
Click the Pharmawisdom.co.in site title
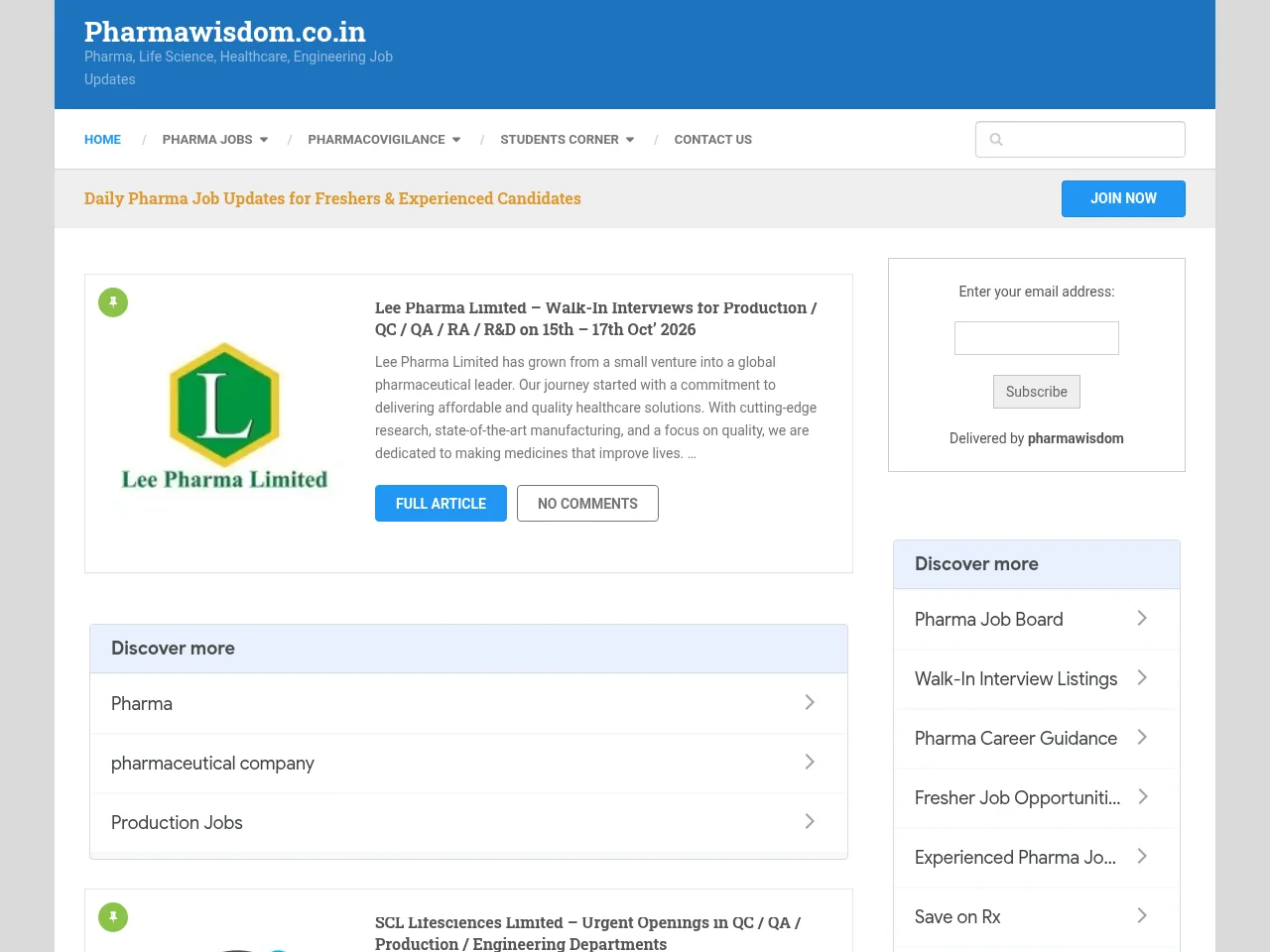(x=225, y=32)
